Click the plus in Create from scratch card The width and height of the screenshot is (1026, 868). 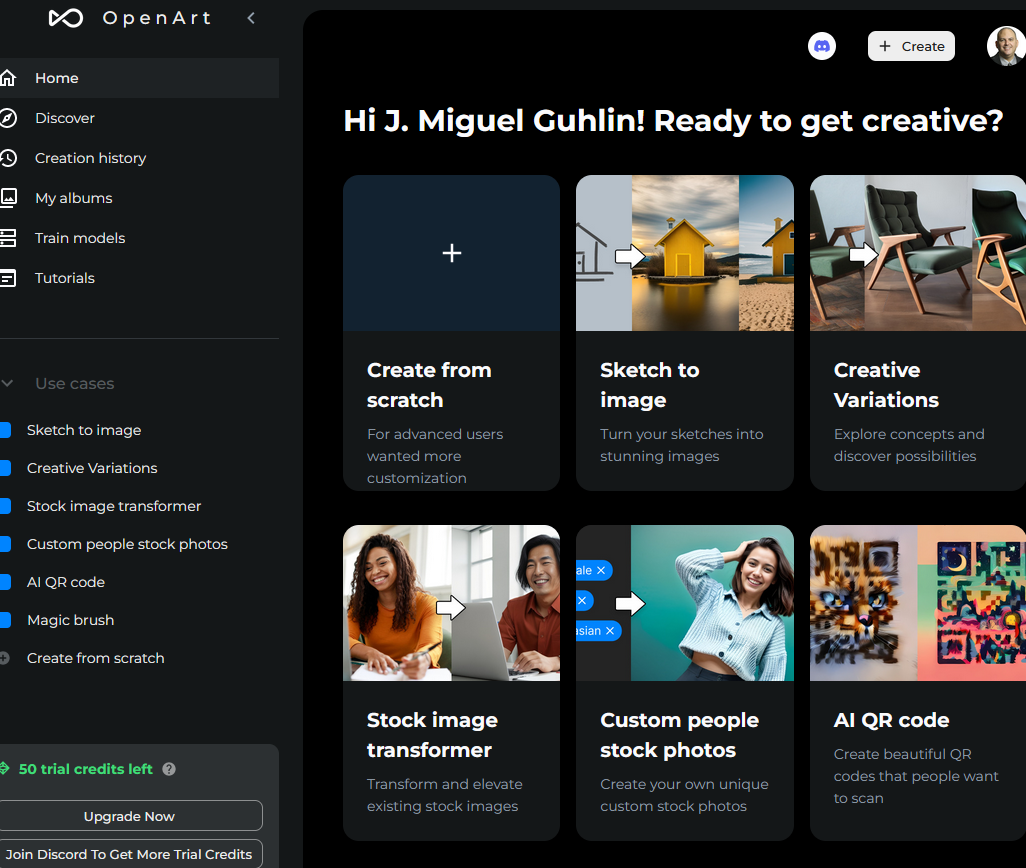(452, 253)
